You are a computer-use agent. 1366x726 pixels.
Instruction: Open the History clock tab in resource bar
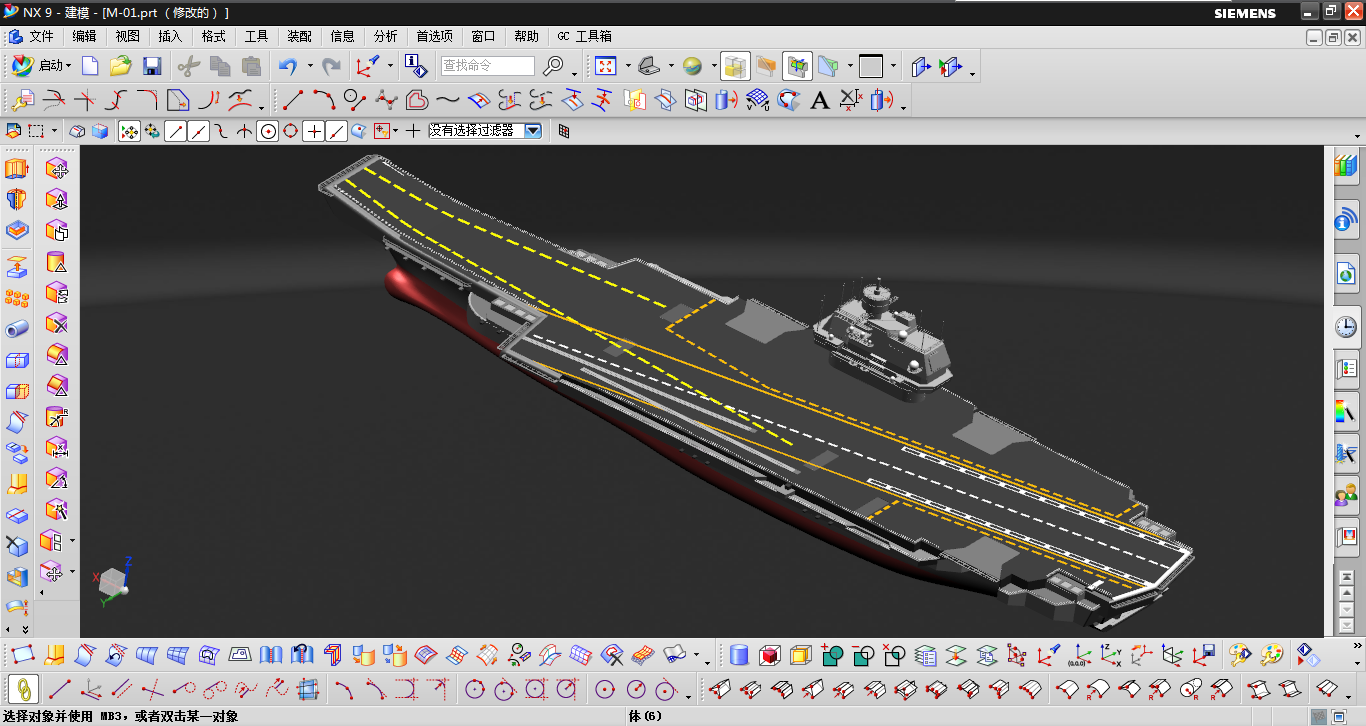click(x=1347, y=326)
